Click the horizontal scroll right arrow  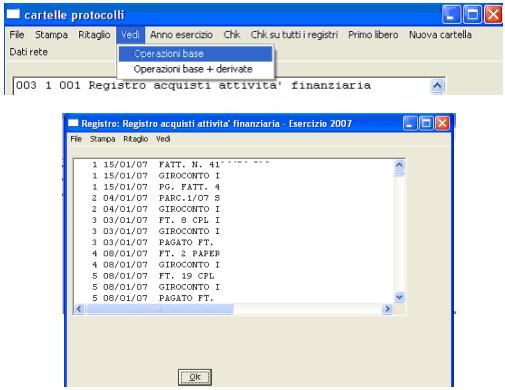(387, 309)
